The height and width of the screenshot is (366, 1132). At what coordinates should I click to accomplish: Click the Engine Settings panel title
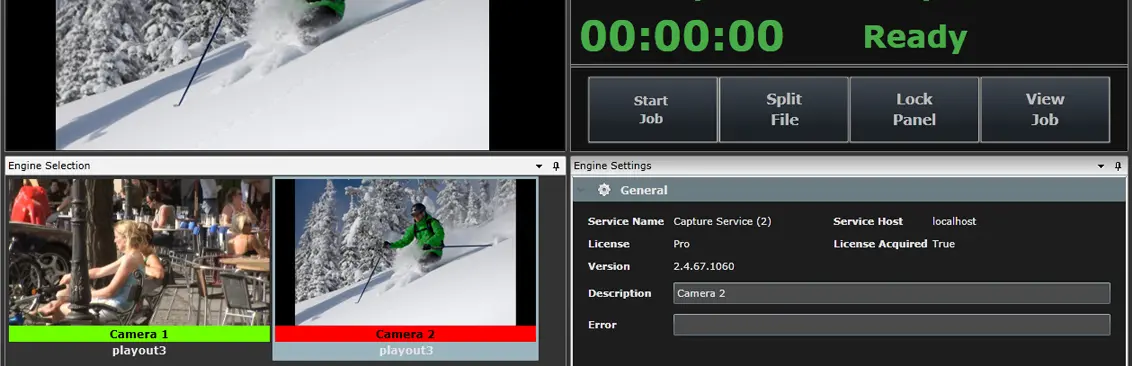pos(612,166)
